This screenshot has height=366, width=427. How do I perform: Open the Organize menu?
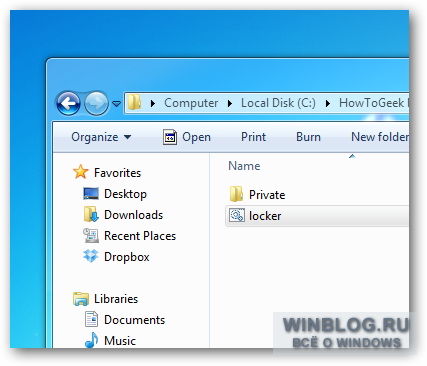pyautogui.click(x=101, y=137)
